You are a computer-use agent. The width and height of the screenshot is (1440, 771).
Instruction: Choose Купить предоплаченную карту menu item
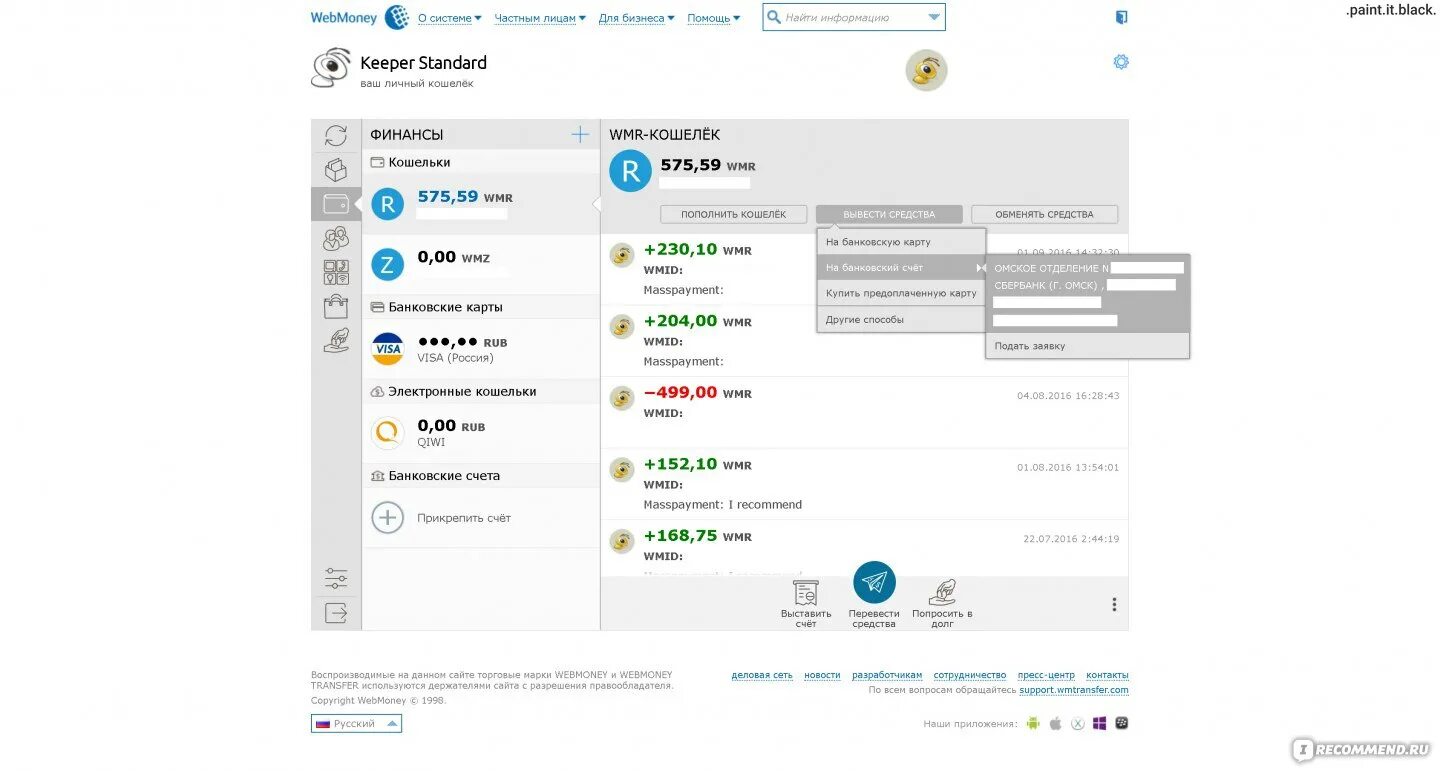point(901,294)
